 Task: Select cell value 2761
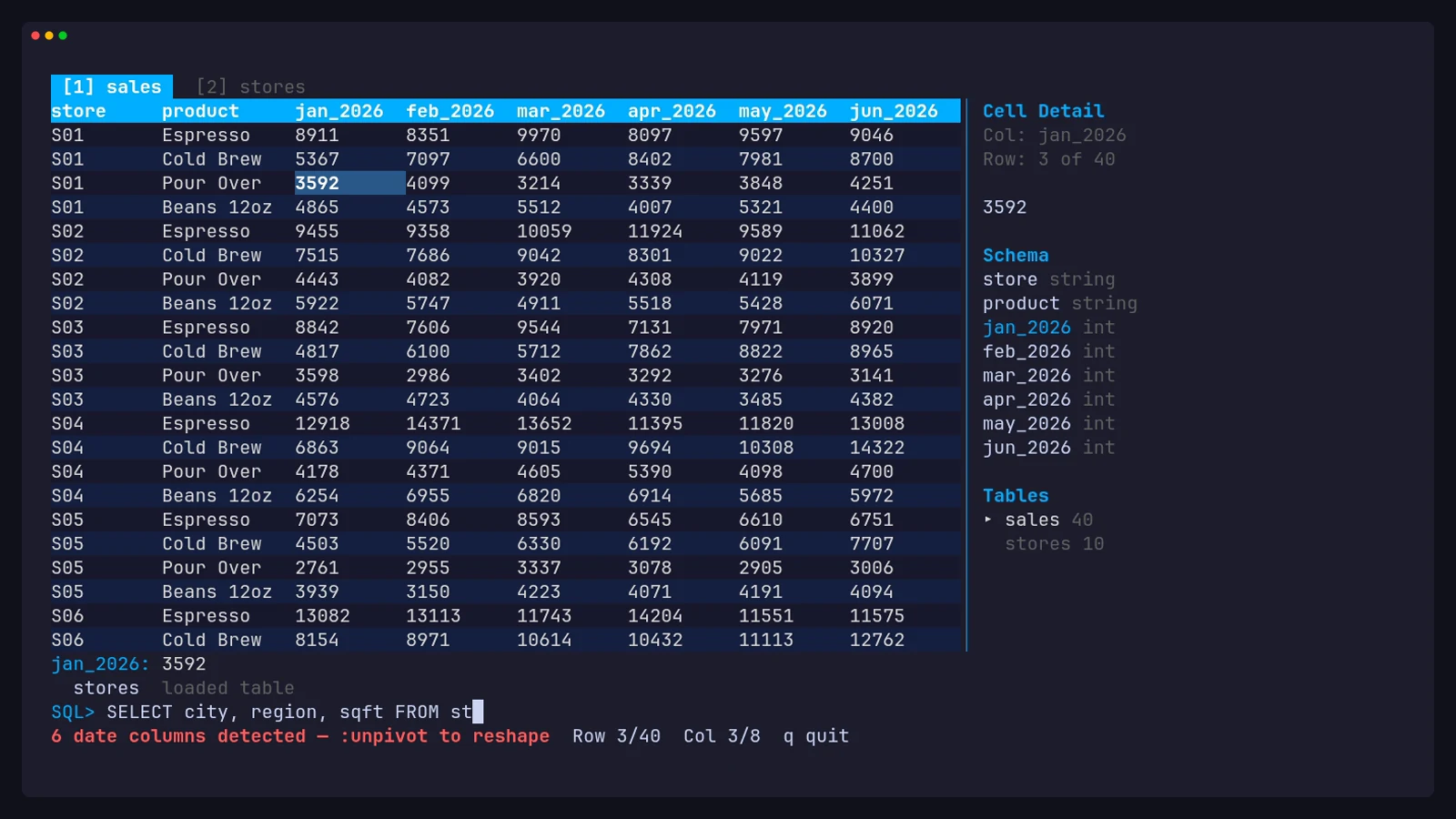tap(317, 568)
